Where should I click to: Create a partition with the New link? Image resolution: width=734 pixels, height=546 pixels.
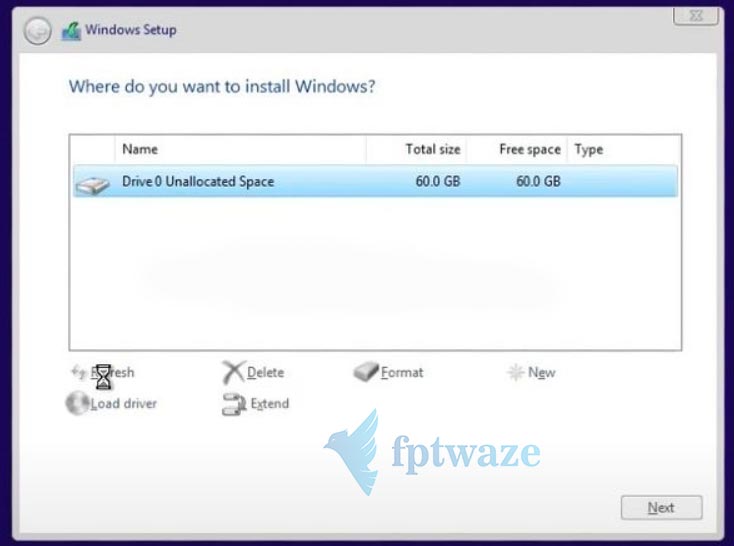[542, 373]
